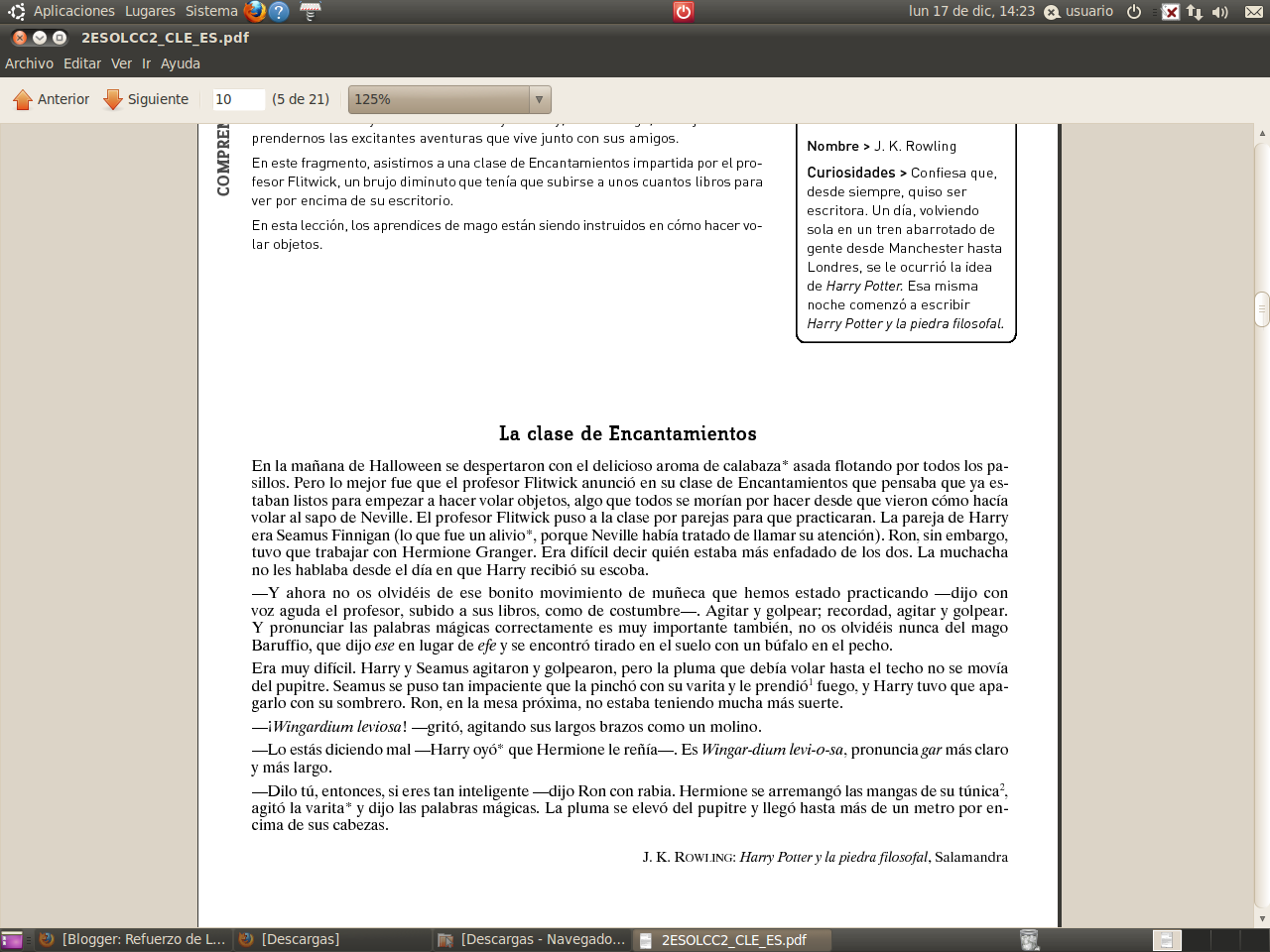Click the scrollbar down arrow

pos(1262,919)
